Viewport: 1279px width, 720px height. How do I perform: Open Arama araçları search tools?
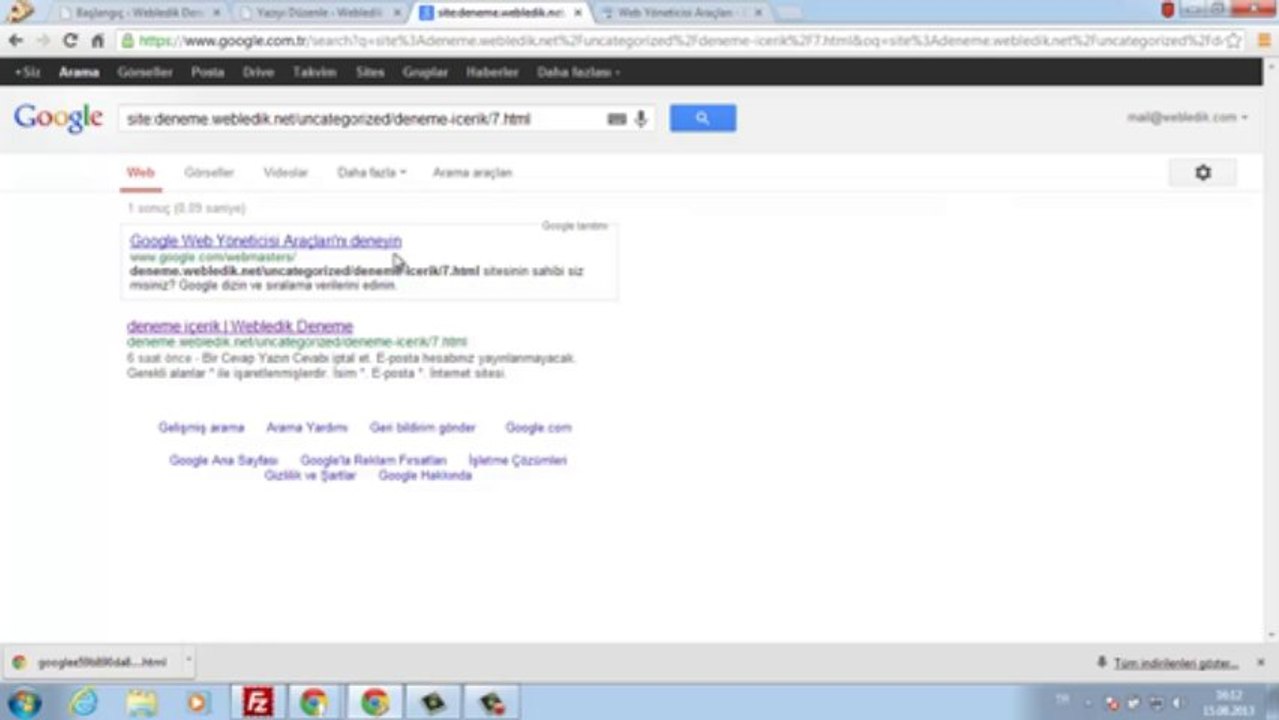pyautogui.click(x=472, y=173)
